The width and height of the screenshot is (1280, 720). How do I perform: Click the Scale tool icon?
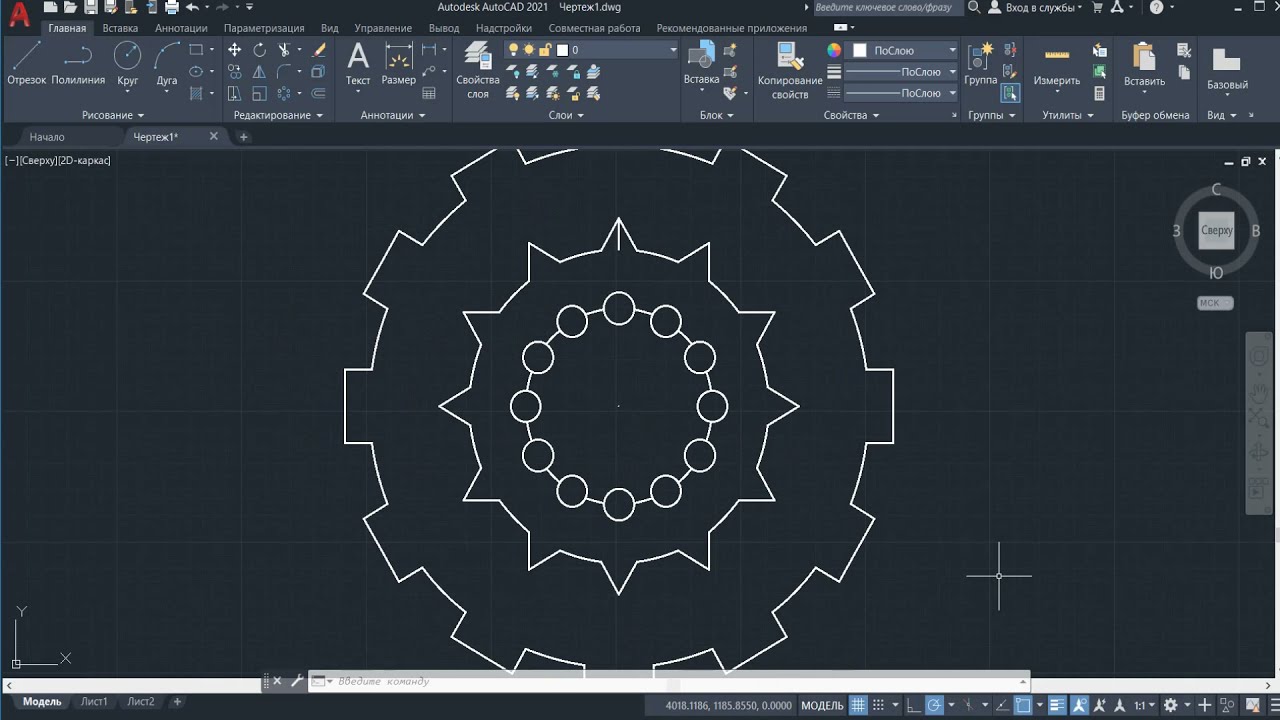click(259, 93)
